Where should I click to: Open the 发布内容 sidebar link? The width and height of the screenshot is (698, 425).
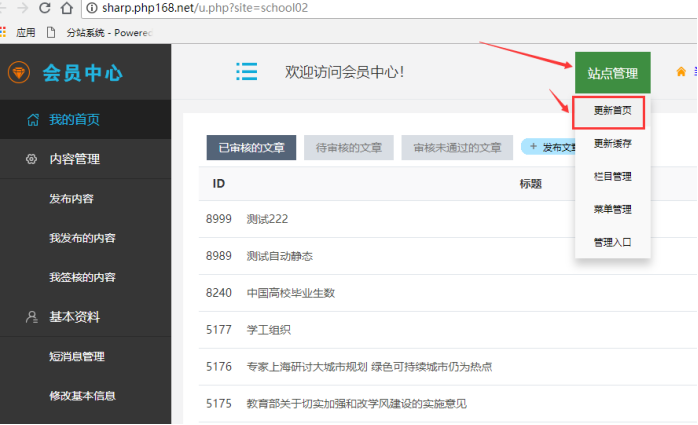[71, 199]
